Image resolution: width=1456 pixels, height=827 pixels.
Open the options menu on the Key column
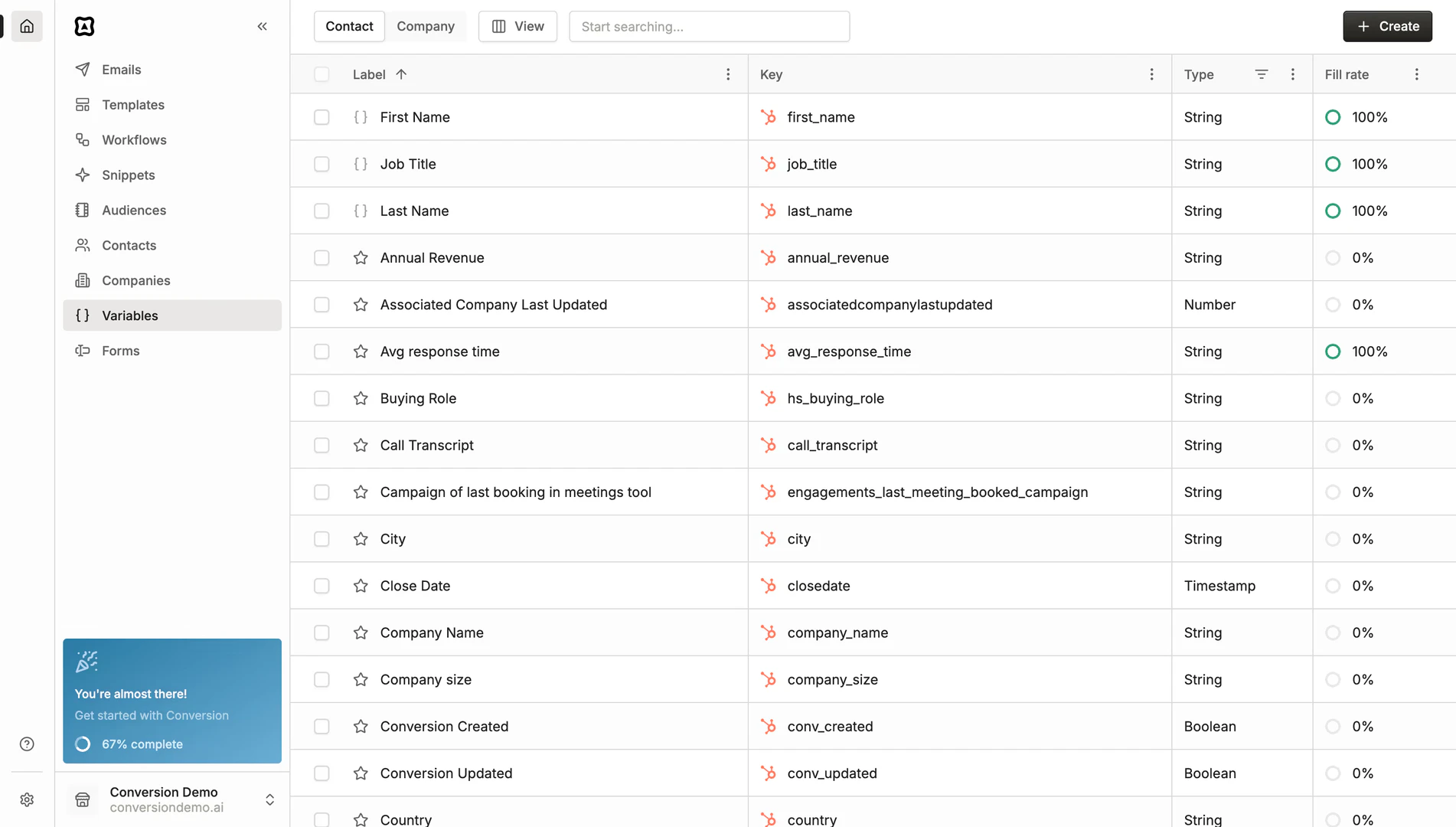coord(1151,74)
